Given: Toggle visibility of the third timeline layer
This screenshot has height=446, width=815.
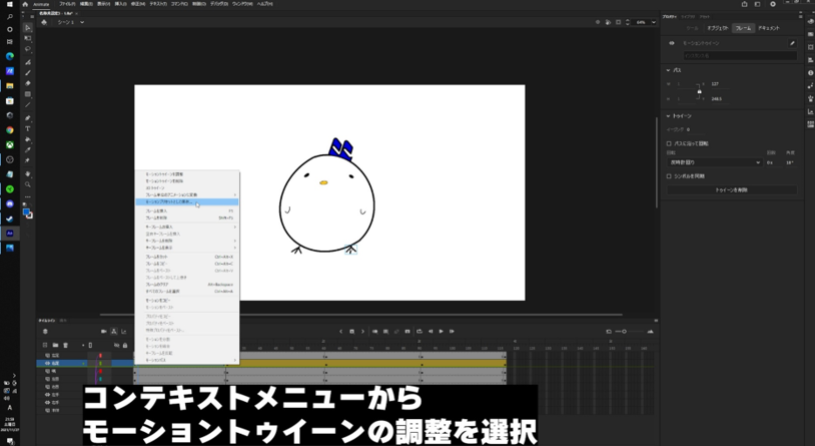Looking at the screenshot, I should coord(47,371).
